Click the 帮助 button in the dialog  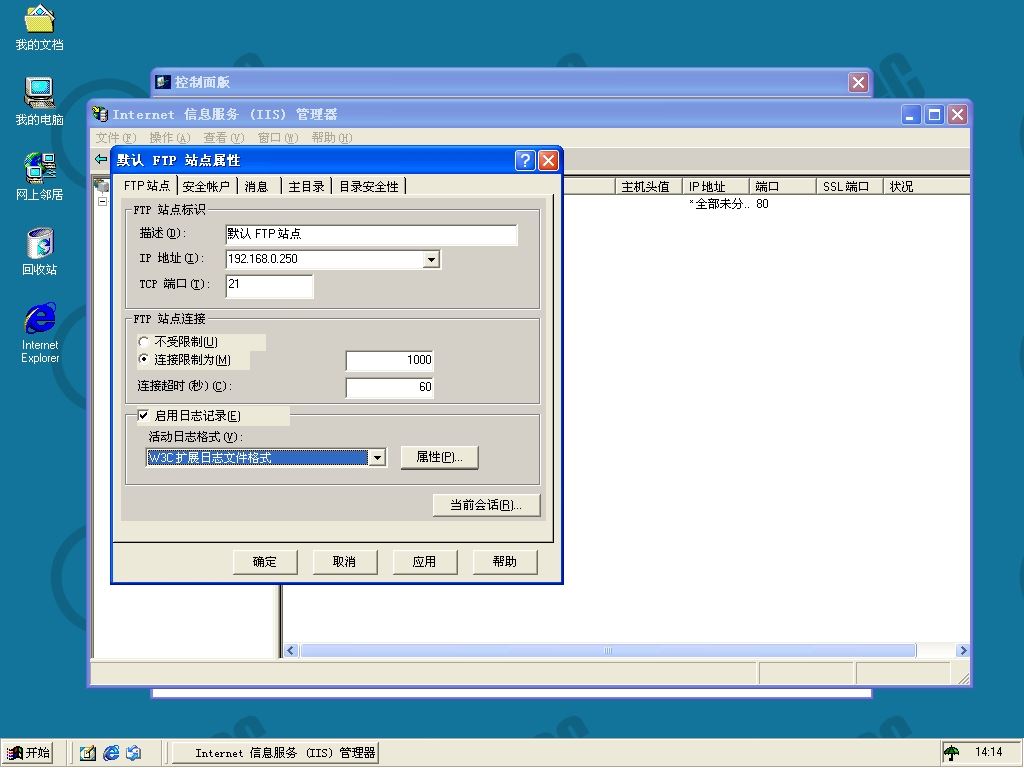(x=505, y=562)
